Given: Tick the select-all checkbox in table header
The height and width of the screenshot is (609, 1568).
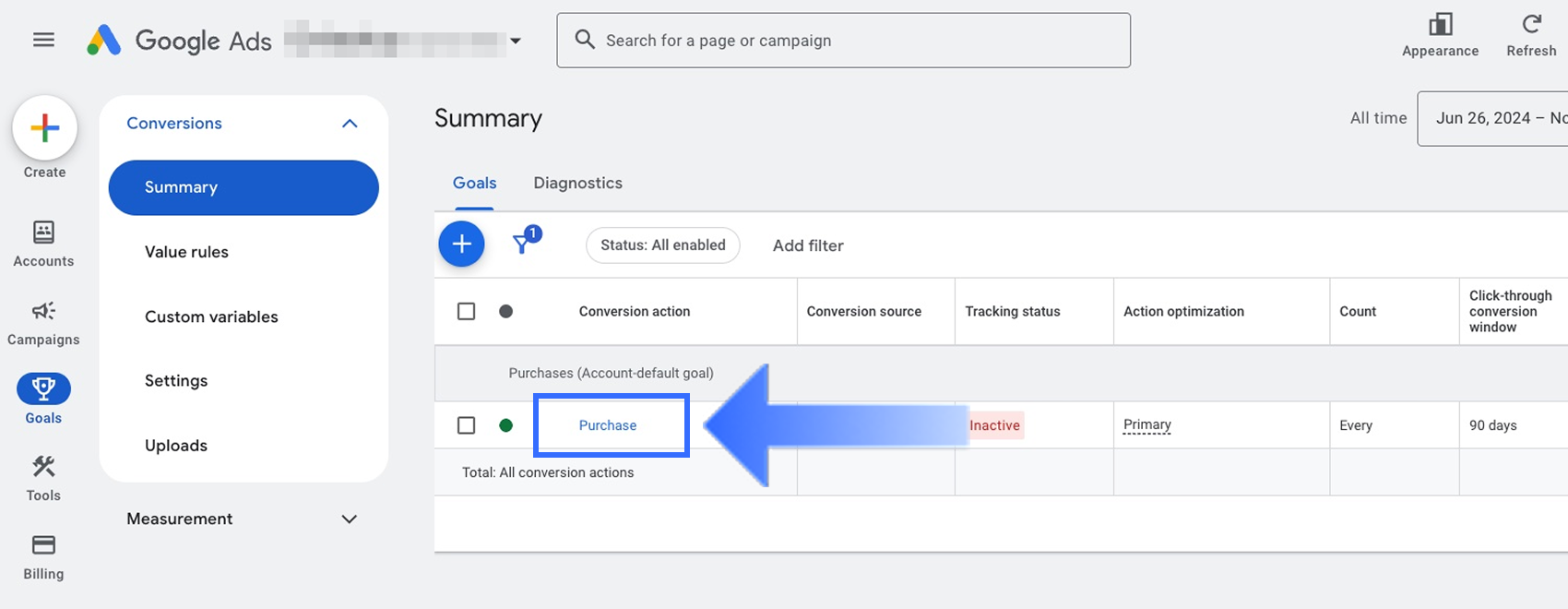Looking at the screenshot, I should pos(467,311).
